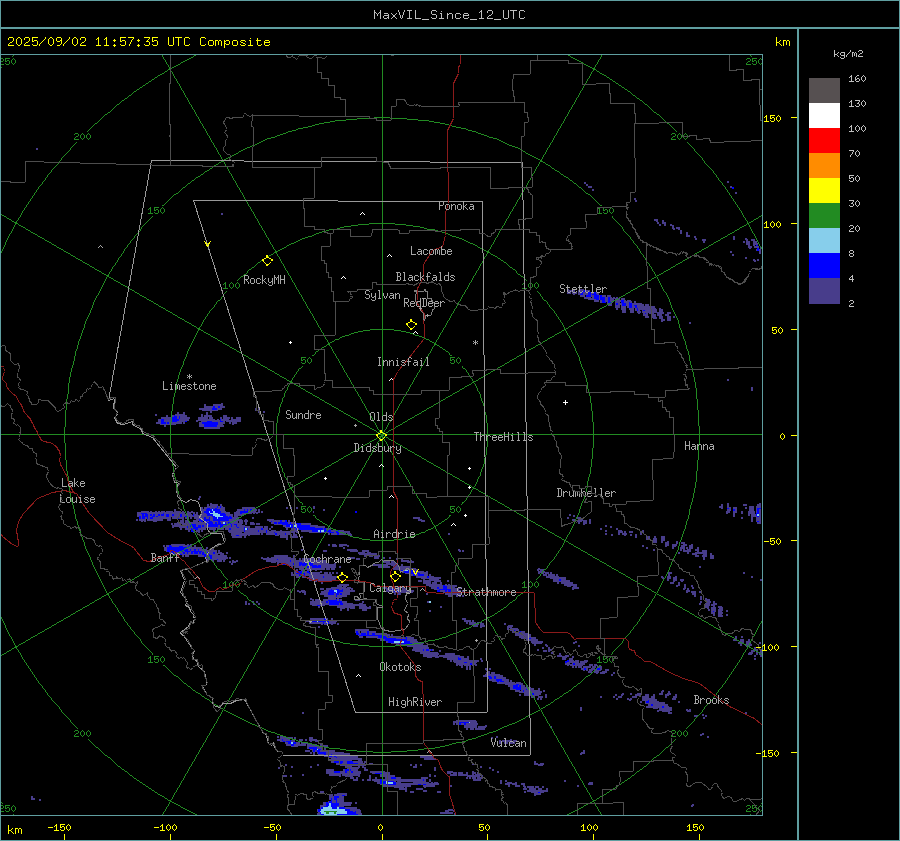Click the legend value 160
The width and height of the screenshot is (900, 841).
click(x=857, y=79)
